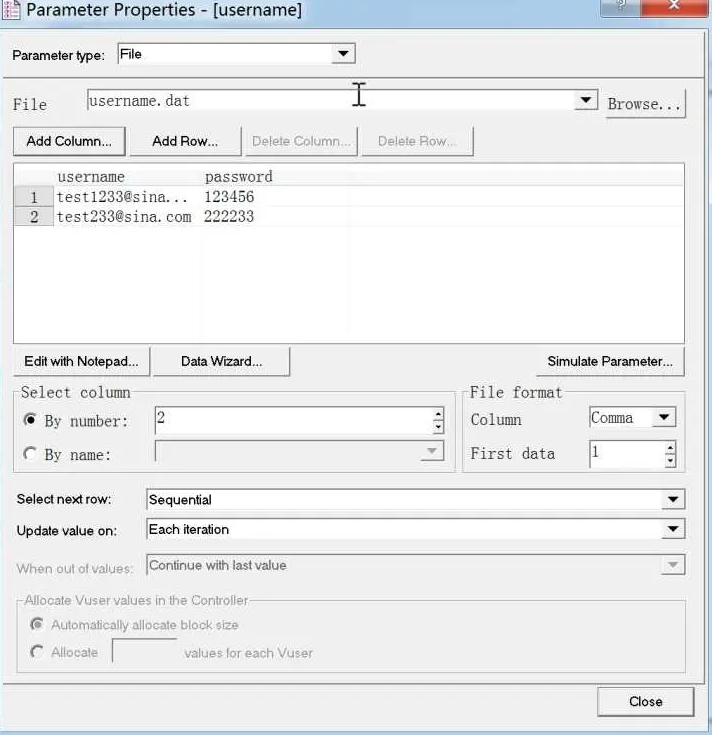This screenshot has width=712, height=735.
Task: Open Select next row Sequential dropdown
Action: (x=673, y=499)
